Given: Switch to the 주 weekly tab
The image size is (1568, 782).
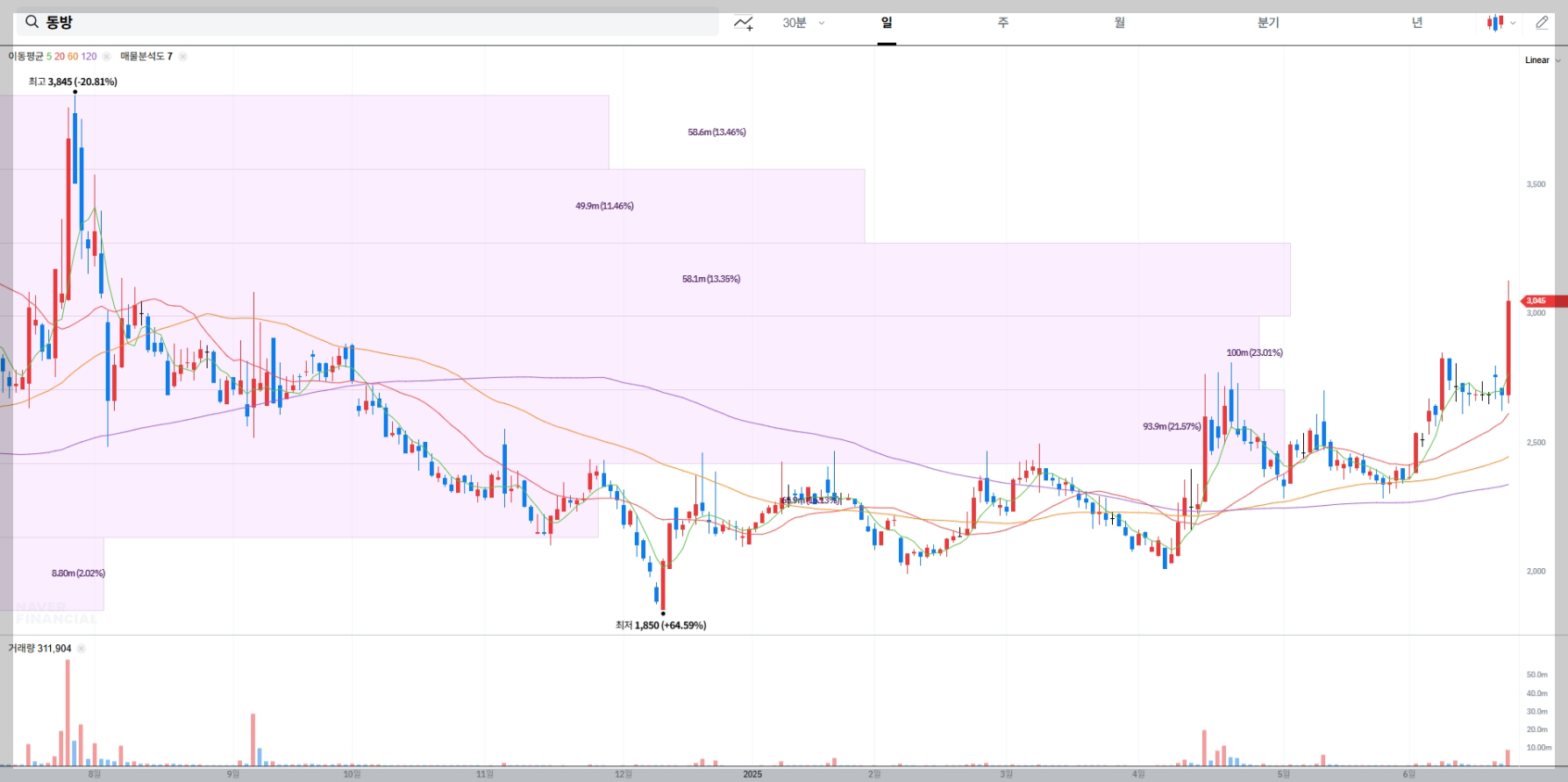Looking at the screenshot, I should pyautogui.click(x=1002, y=23).
